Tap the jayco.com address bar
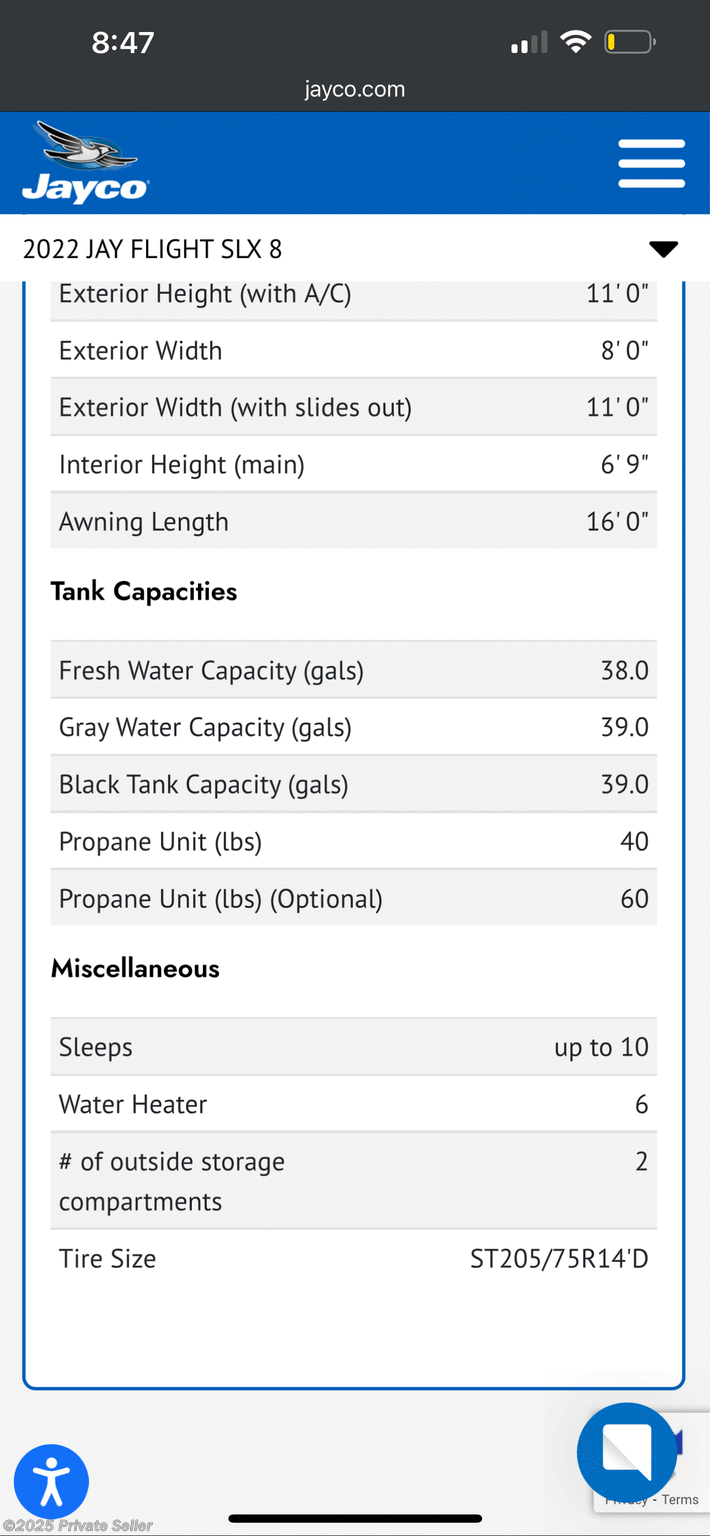The height and width of the screenshot is (1536, 710). tap(355, 90)
